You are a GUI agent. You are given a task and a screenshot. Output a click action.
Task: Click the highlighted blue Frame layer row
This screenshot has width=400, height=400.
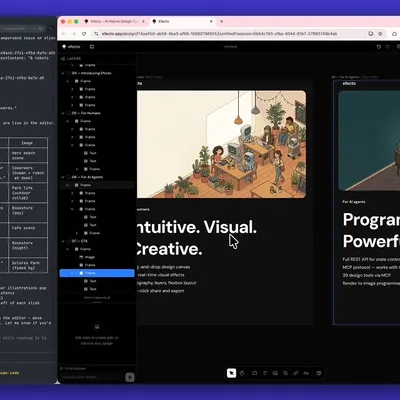click(97, 273)
